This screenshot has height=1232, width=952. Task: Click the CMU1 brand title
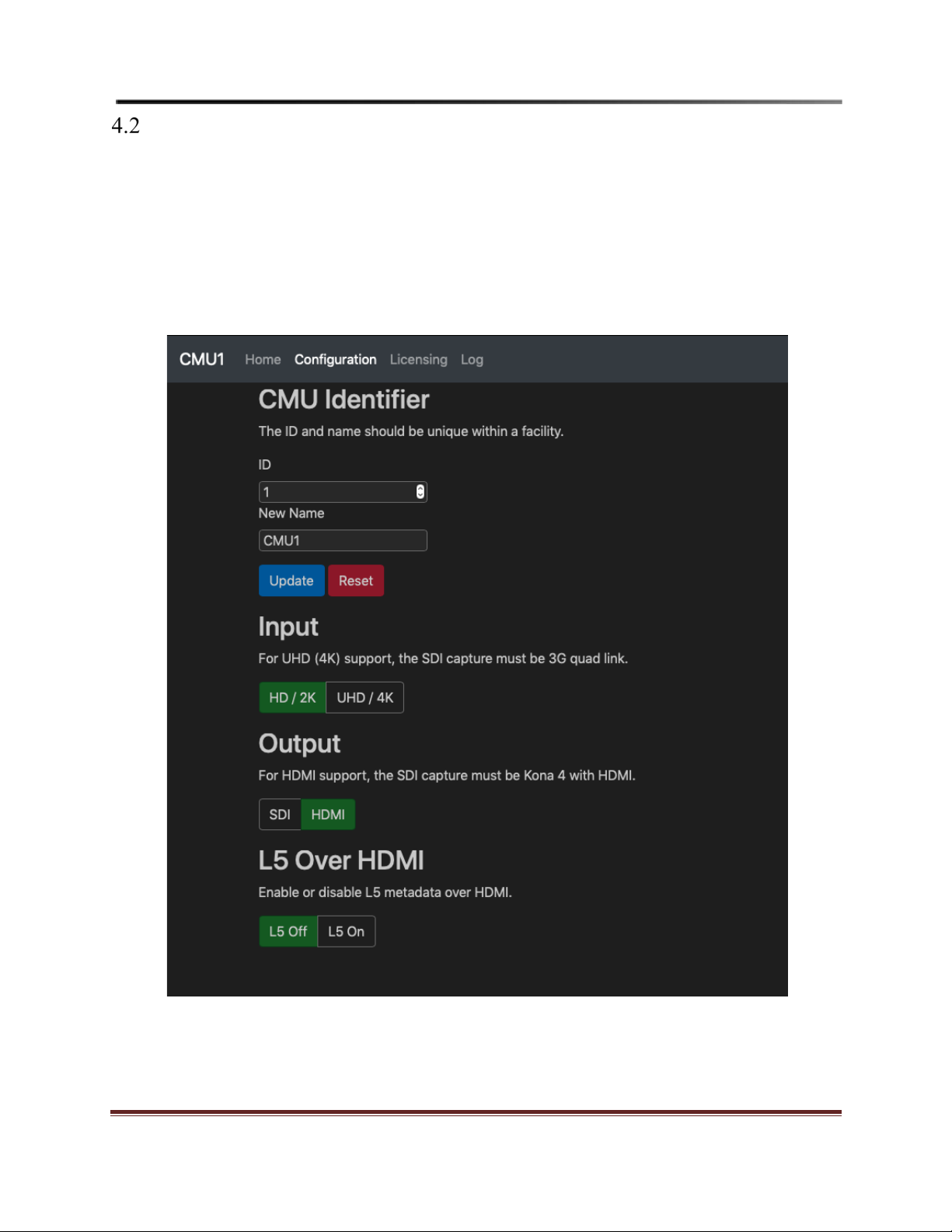tap(201, 360)
